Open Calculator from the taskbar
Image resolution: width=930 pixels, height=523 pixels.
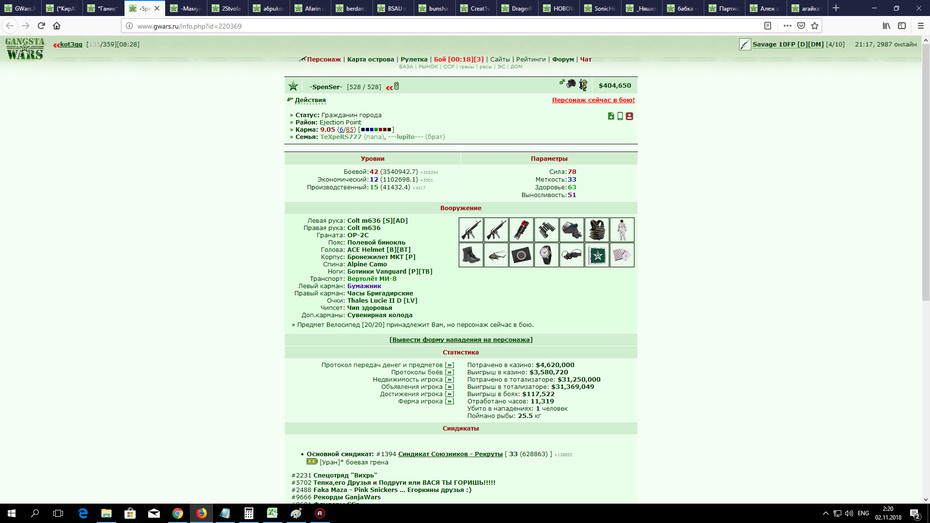tap(249, 514)
